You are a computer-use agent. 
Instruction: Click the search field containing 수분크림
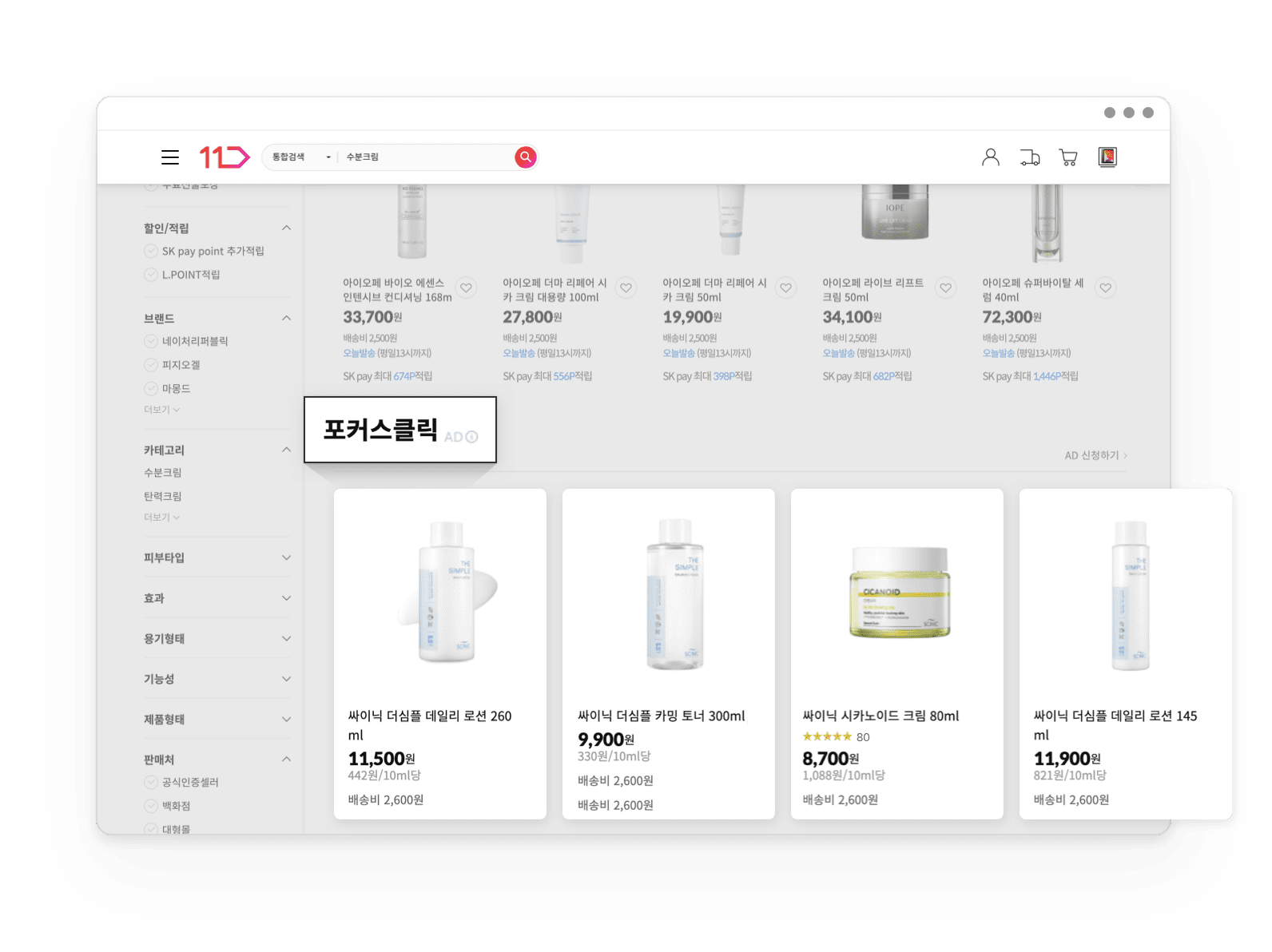point(427,157)
